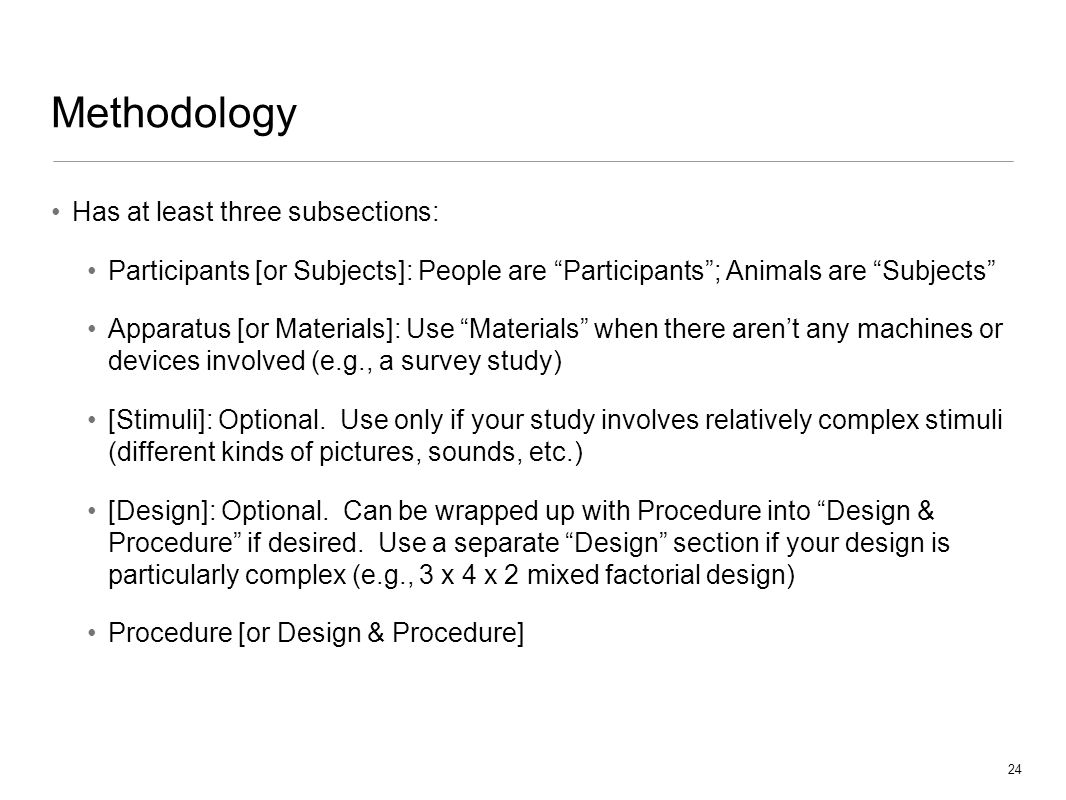
Task: Click the bullet dot before Apparatus
Action: click(92, 330)
